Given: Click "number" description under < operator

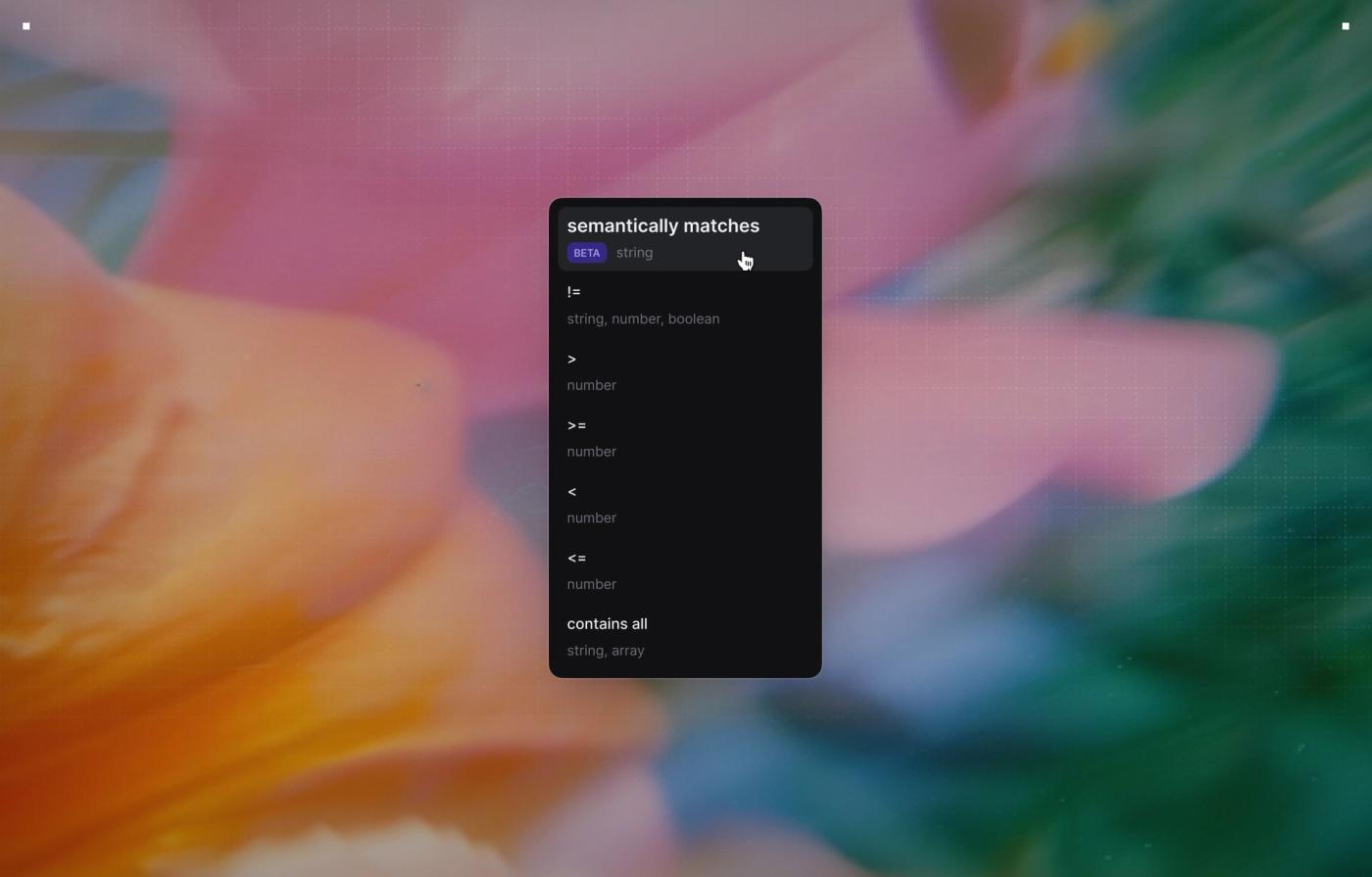Looking at the screenshot, I should click(591, 517).
